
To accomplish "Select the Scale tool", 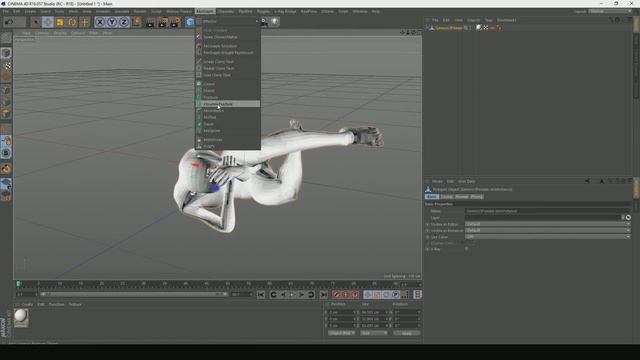I will tap(60, 22).
